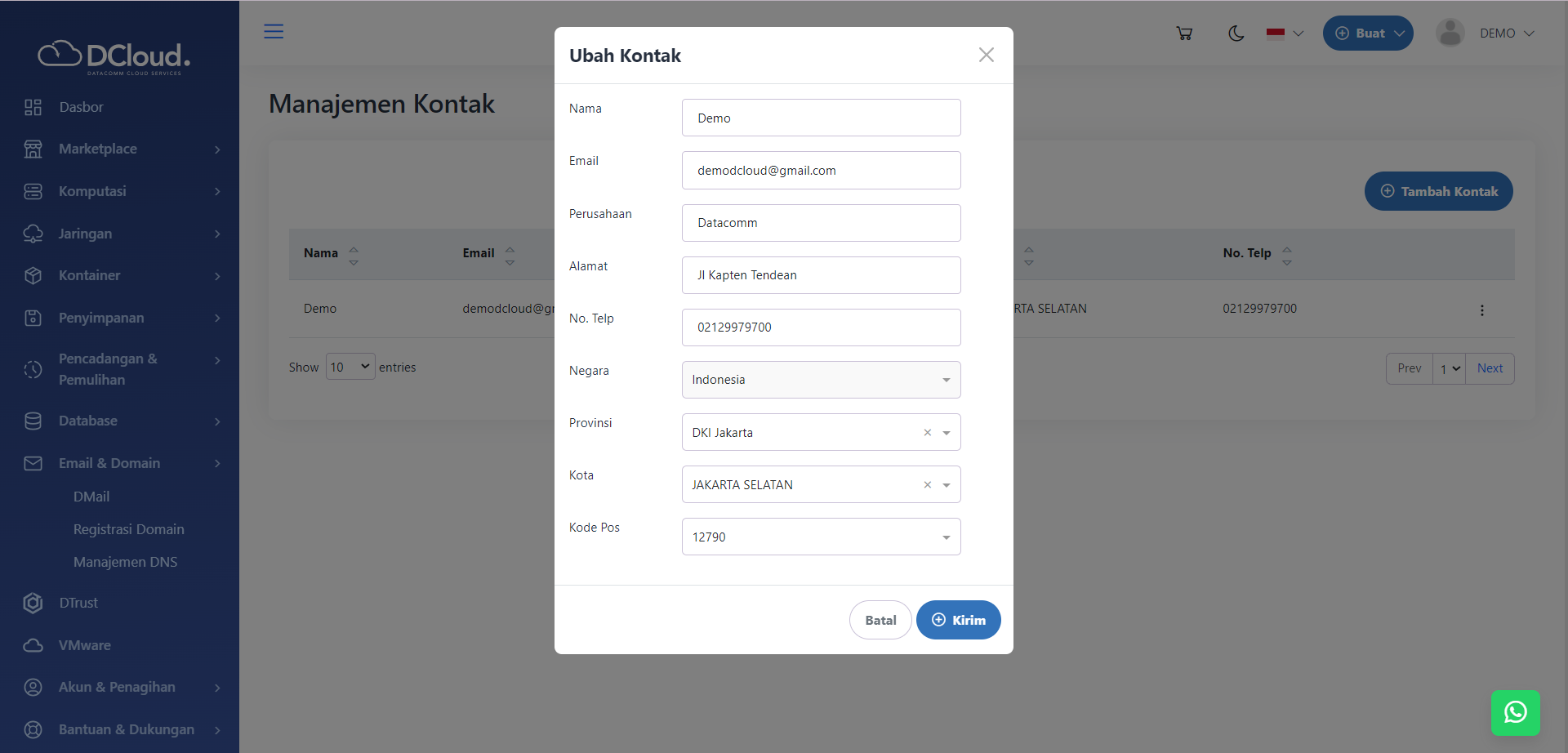Clear the JAKARTA SELATAN city selection
The image size is (1568, 753).
coord(927,485)
